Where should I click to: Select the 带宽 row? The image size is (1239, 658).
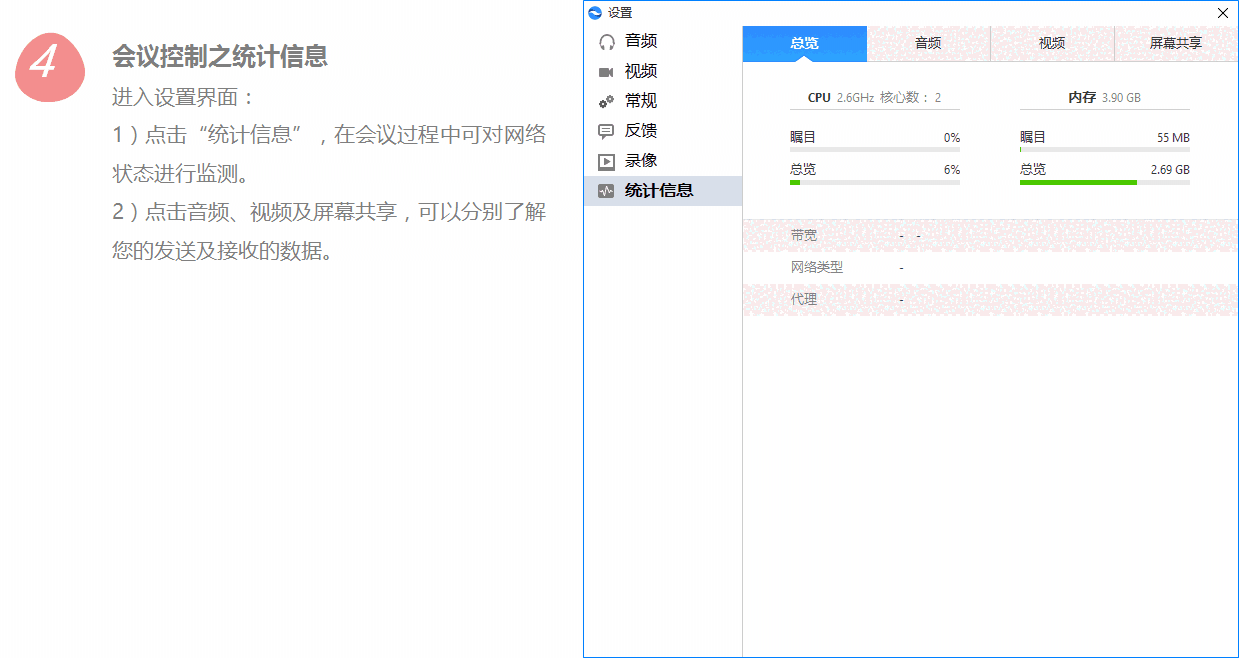[x=805, y=234]
